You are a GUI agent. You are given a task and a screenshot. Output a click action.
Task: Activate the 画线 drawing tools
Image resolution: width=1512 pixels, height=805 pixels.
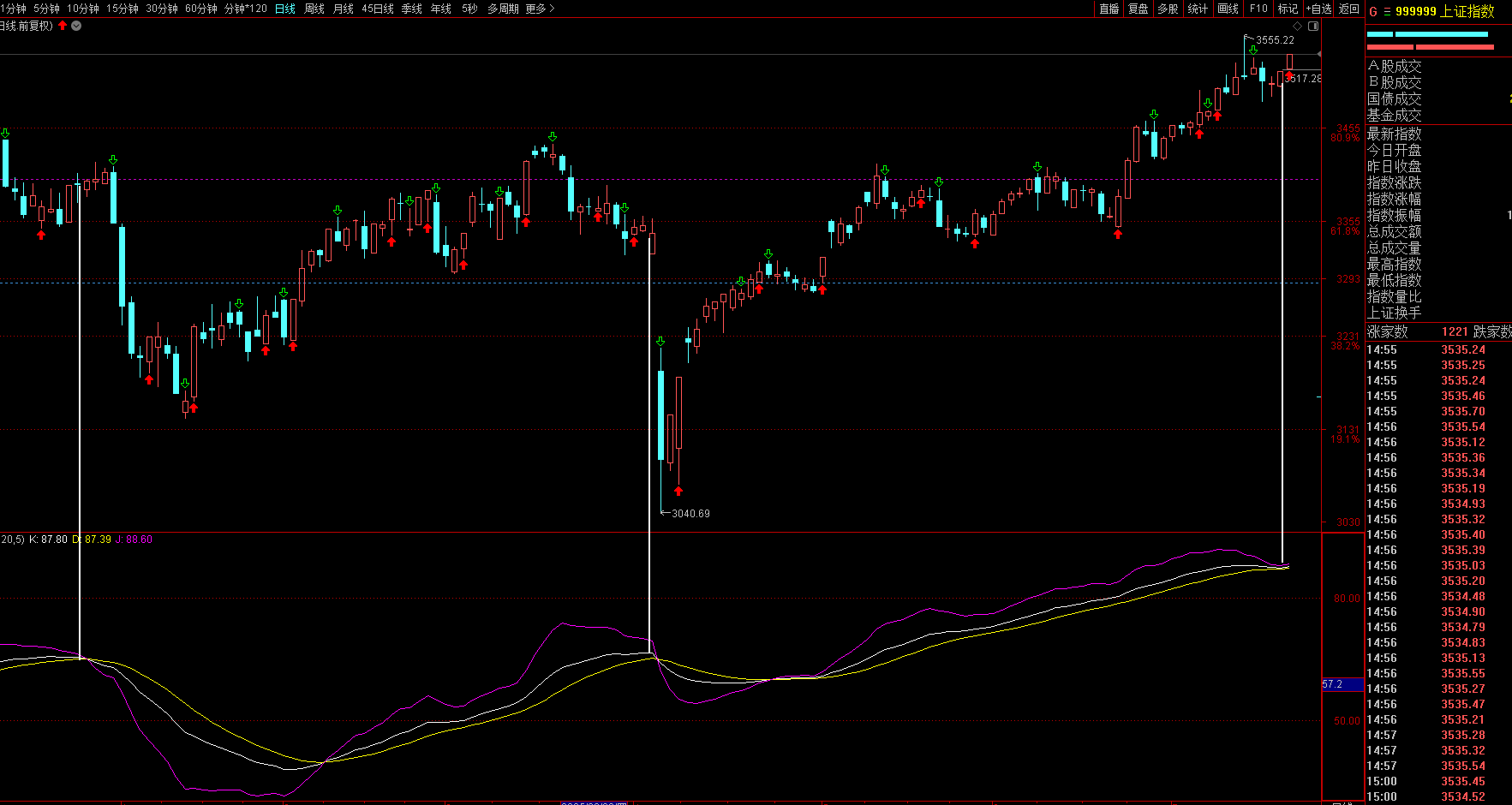click(1228, 9)
